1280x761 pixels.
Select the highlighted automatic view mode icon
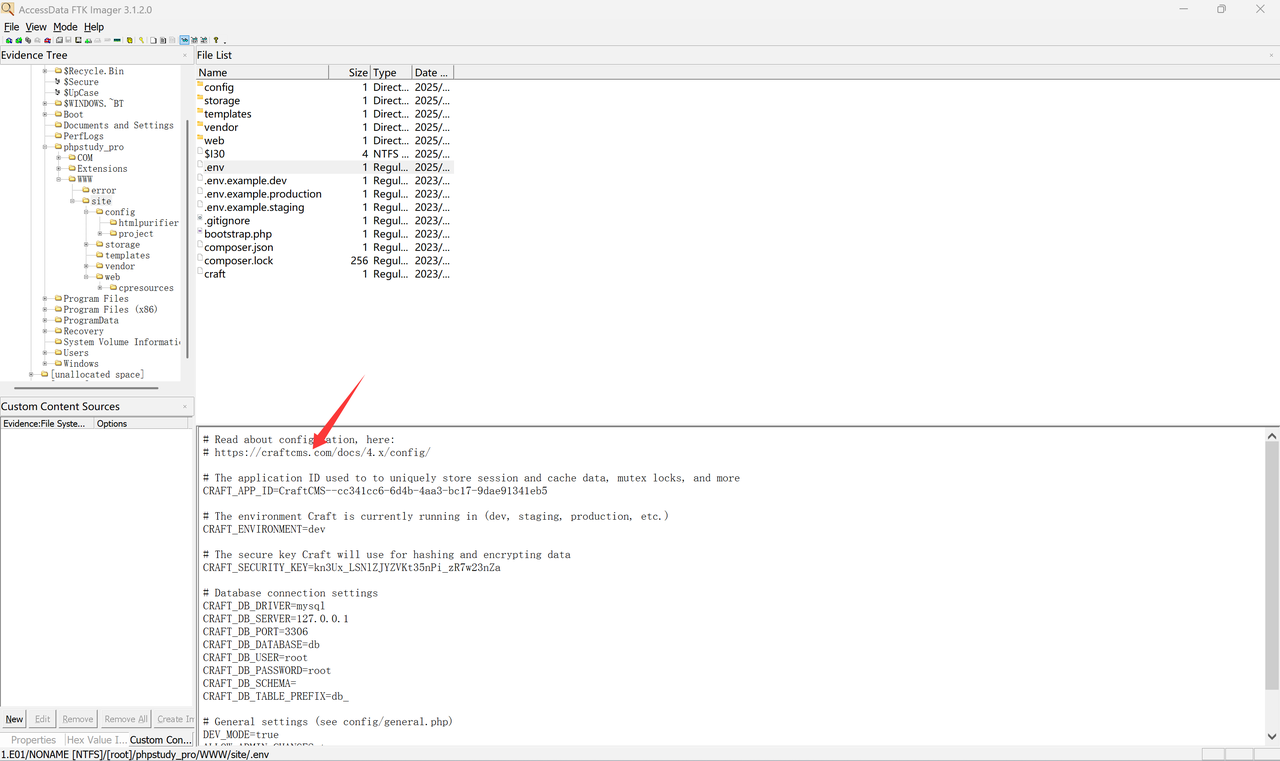point(184,41)
